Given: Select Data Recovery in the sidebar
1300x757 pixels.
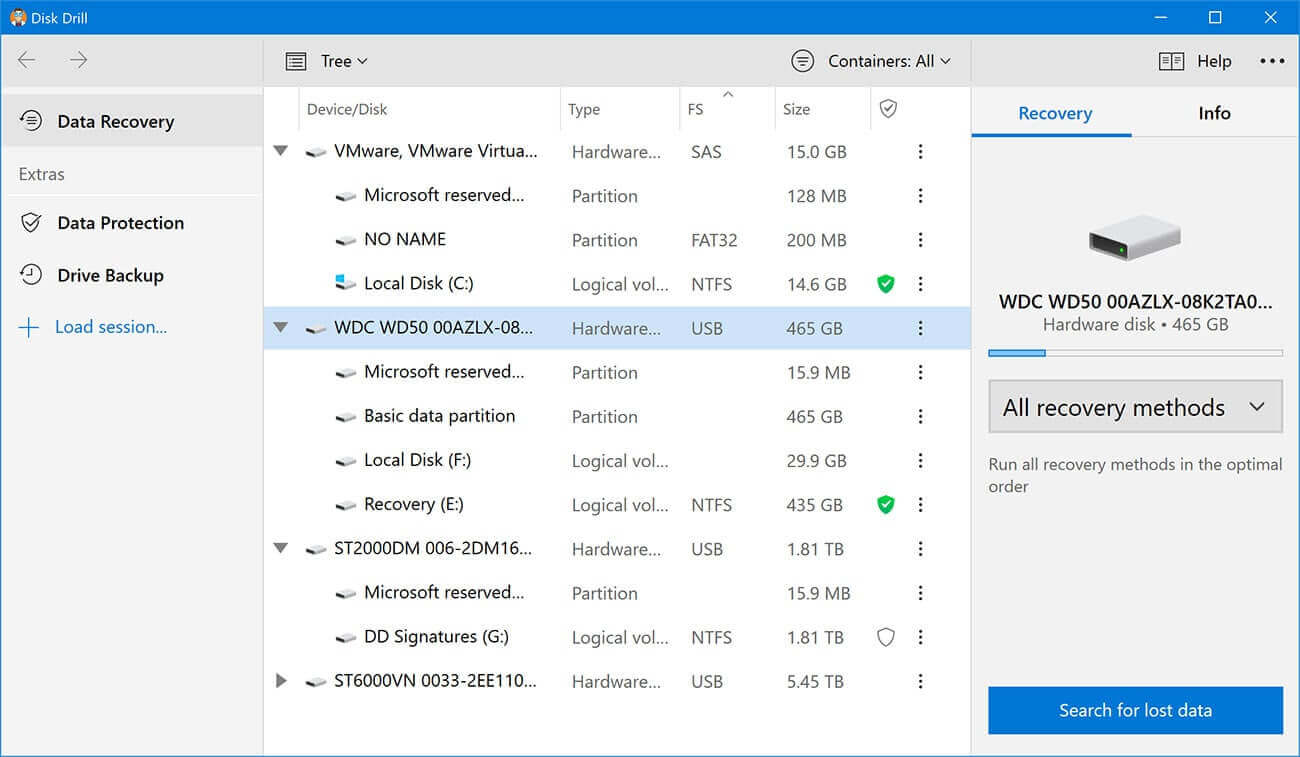Looking at the screenshot, I should (x=131, y=121).
